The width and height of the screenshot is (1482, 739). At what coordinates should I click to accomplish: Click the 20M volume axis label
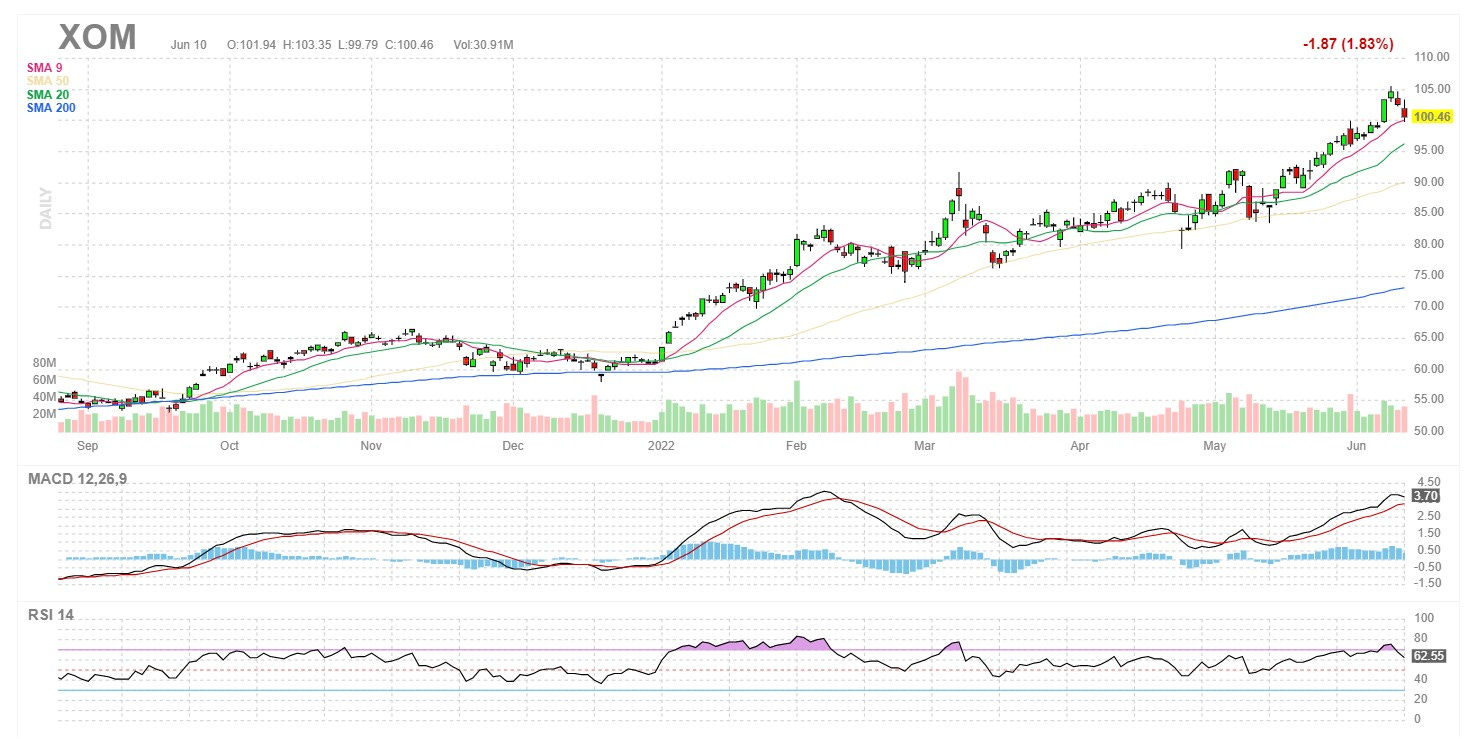[x=44, y=413]
